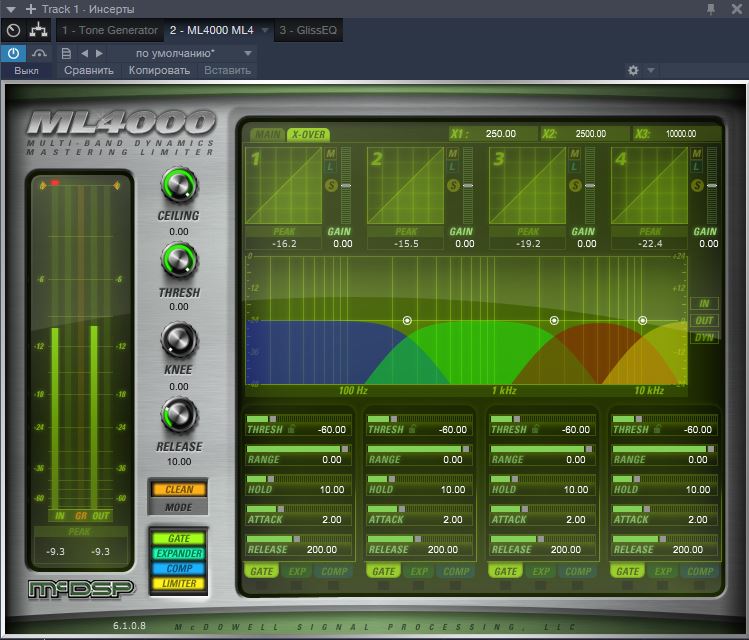Click the pin icon in title bar

tap(711, 9)
